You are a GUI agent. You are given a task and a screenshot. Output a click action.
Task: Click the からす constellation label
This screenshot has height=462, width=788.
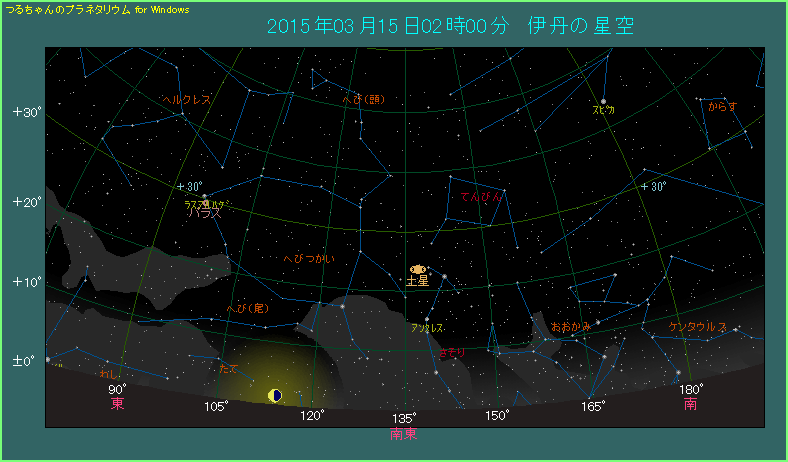[722, 105]
